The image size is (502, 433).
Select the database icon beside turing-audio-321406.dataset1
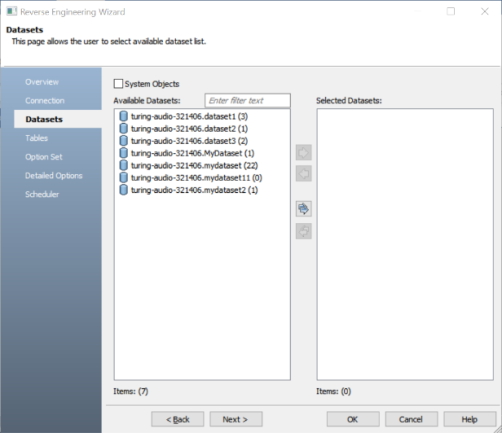pyautogui.click(x=123, y=116)
